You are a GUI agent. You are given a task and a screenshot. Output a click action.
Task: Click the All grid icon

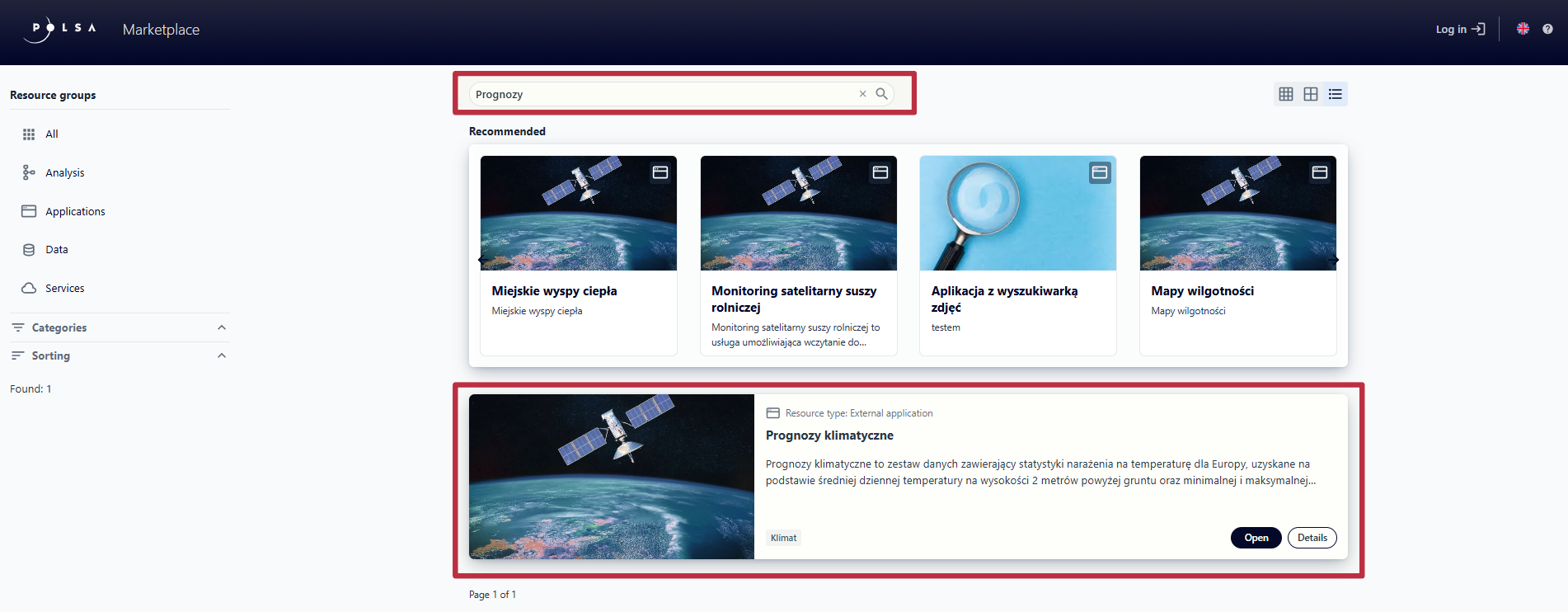(29, 134)
